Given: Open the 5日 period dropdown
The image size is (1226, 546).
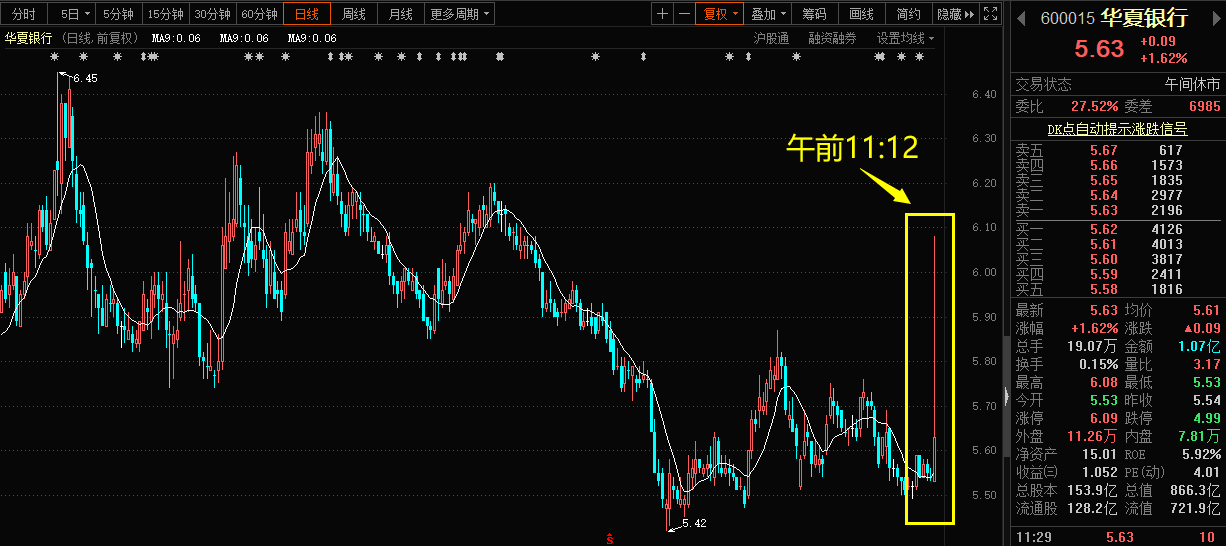Looking at the screenshot, I should pyautogui.click(x=72, y=14).
